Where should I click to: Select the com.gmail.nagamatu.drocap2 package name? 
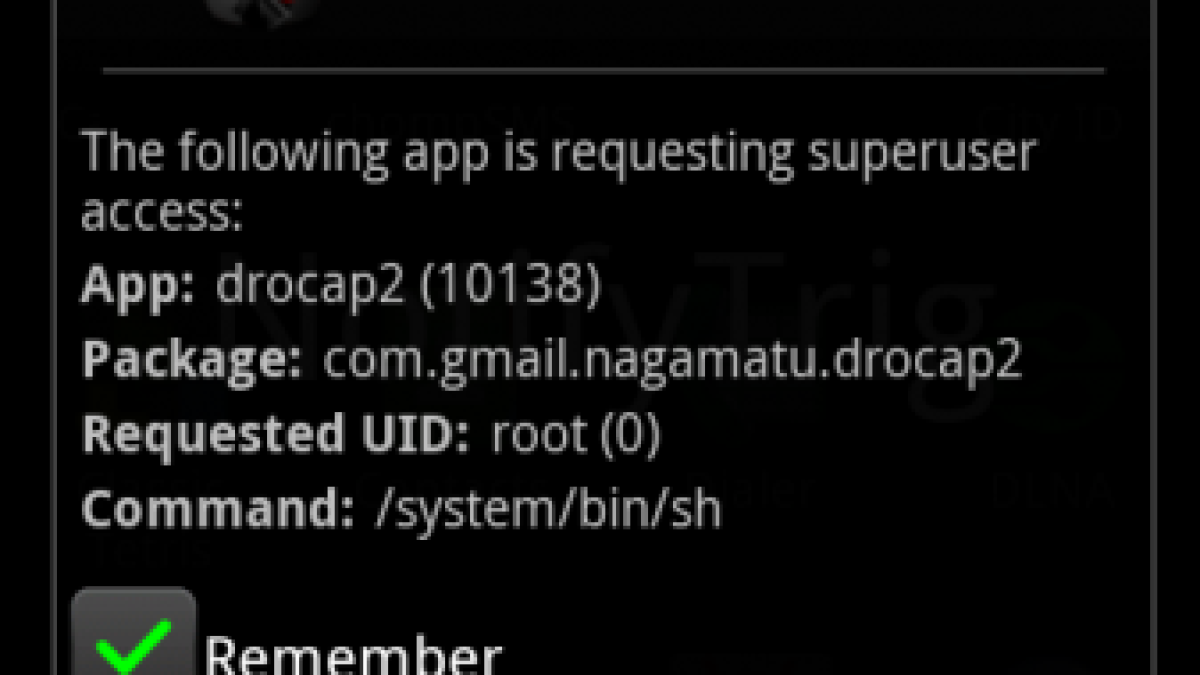[672, 361]
